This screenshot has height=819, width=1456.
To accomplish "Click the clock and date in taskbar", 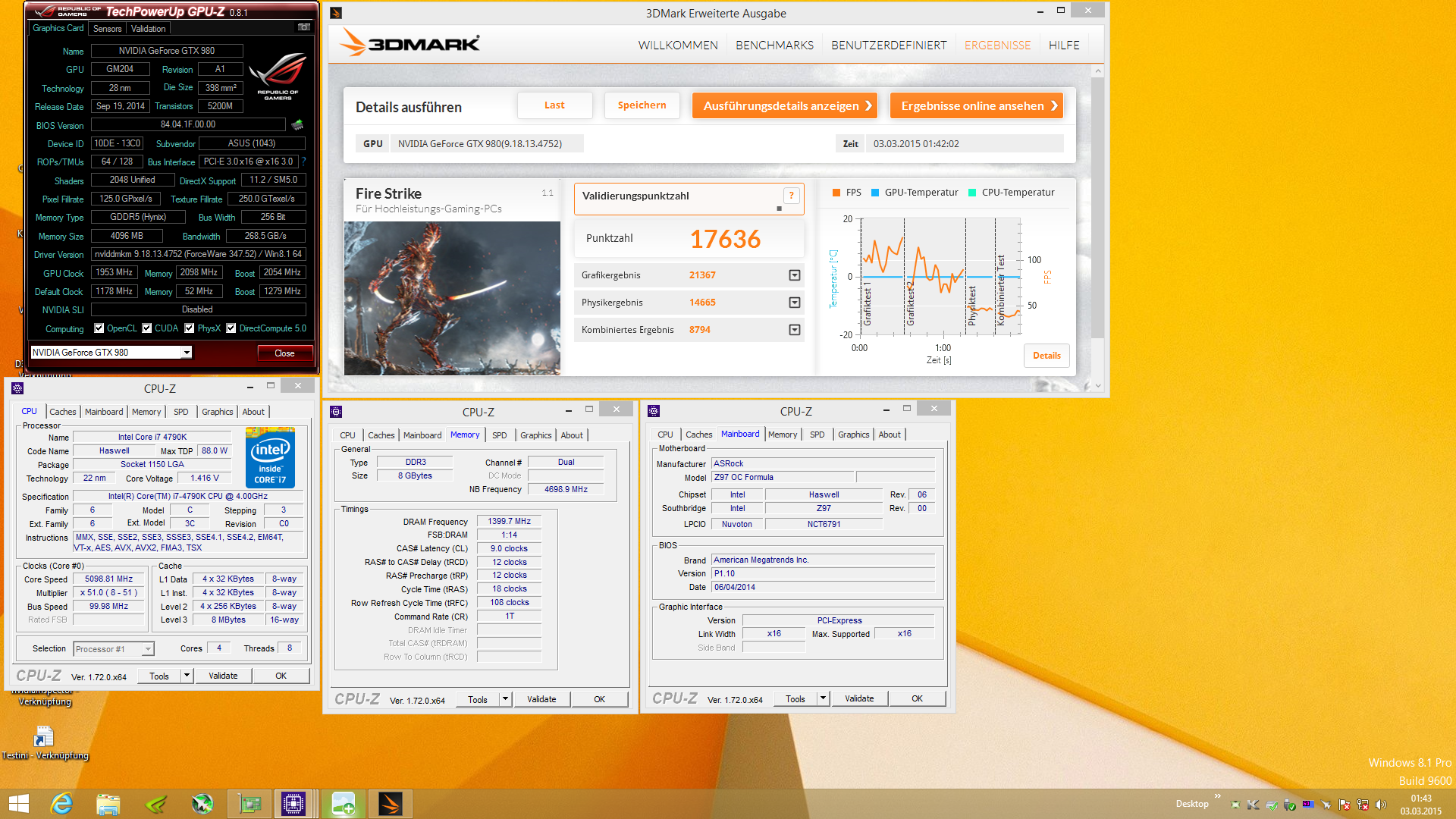I will coord(1421,805).
